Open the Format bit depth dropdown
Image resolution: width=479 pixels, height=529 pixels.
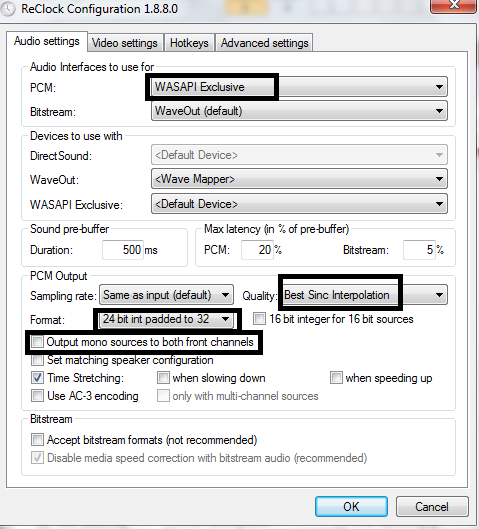coord(166,319)
